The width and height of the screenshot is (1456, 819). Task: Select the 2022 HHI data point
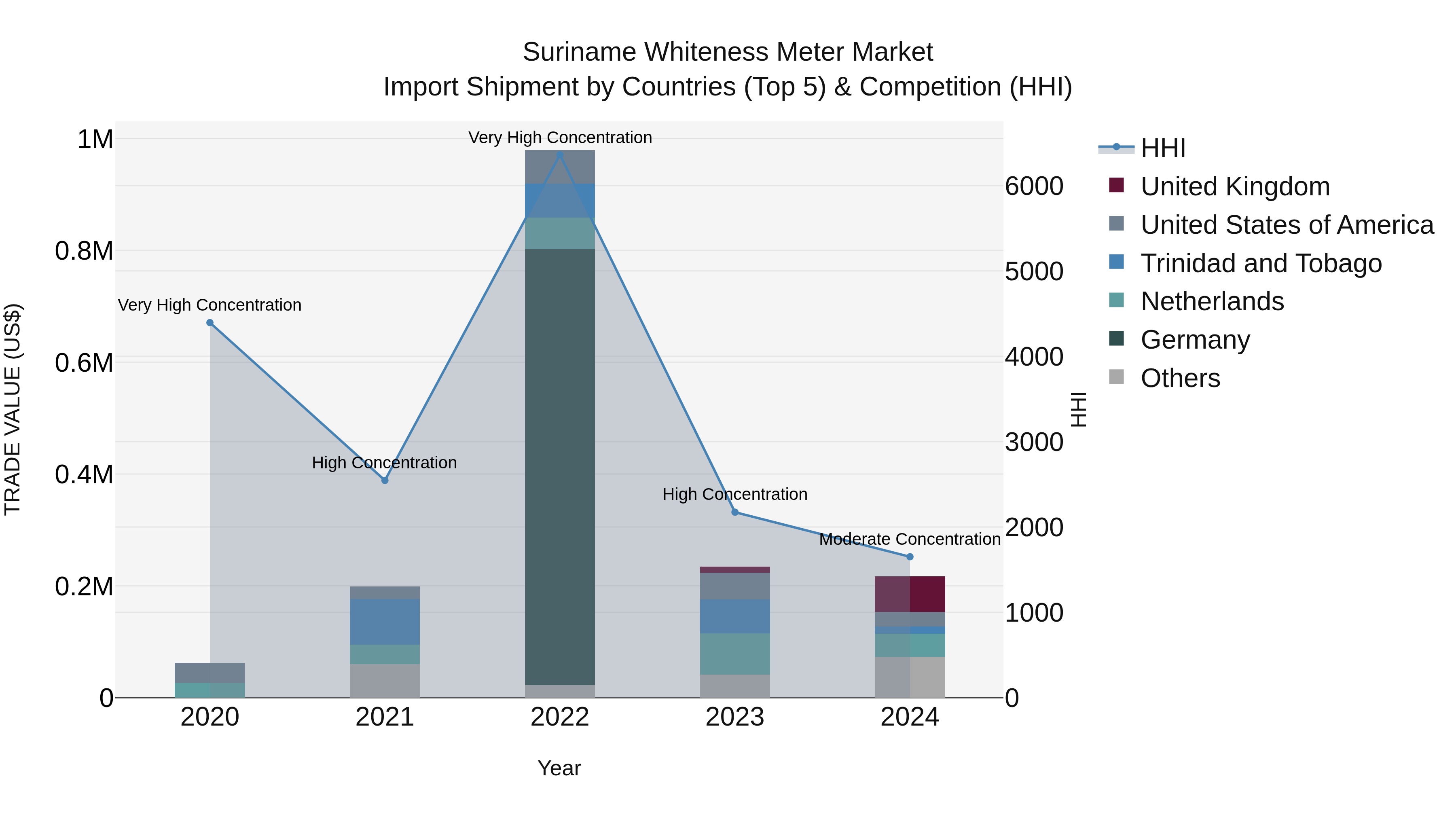[560, 154]
